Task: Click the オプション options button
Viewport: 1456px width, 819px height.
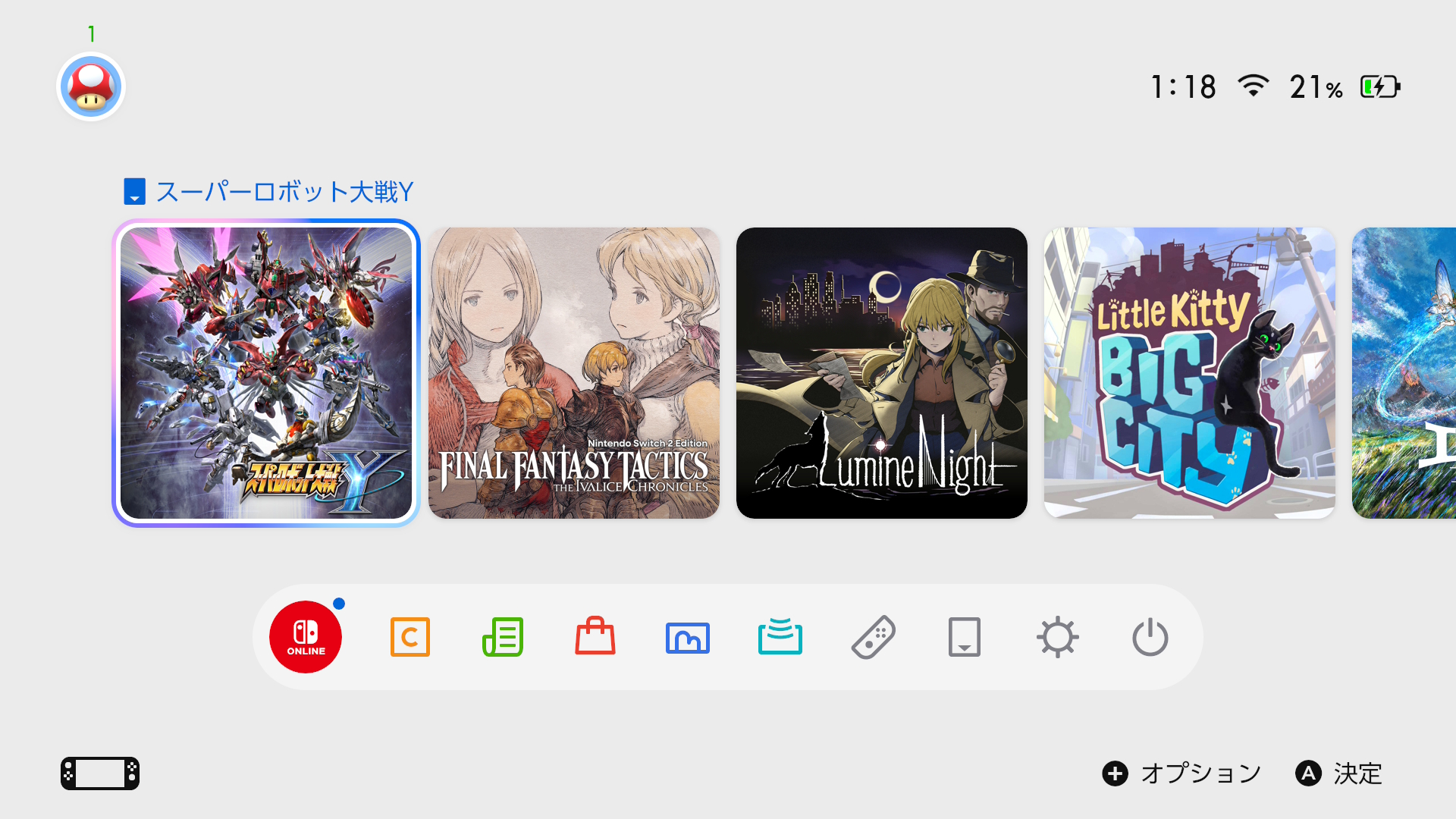Action: coord(1181,773)
